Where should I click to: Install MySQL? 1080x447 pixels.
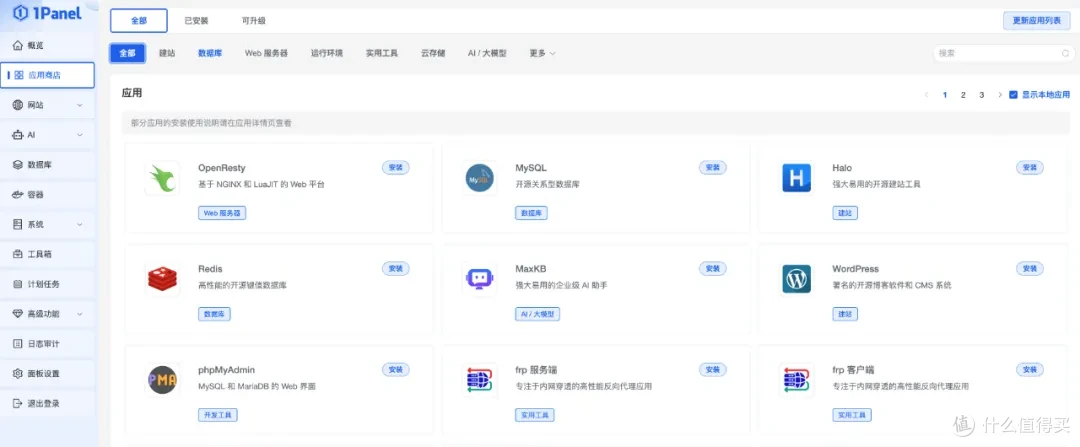(712, 167)
